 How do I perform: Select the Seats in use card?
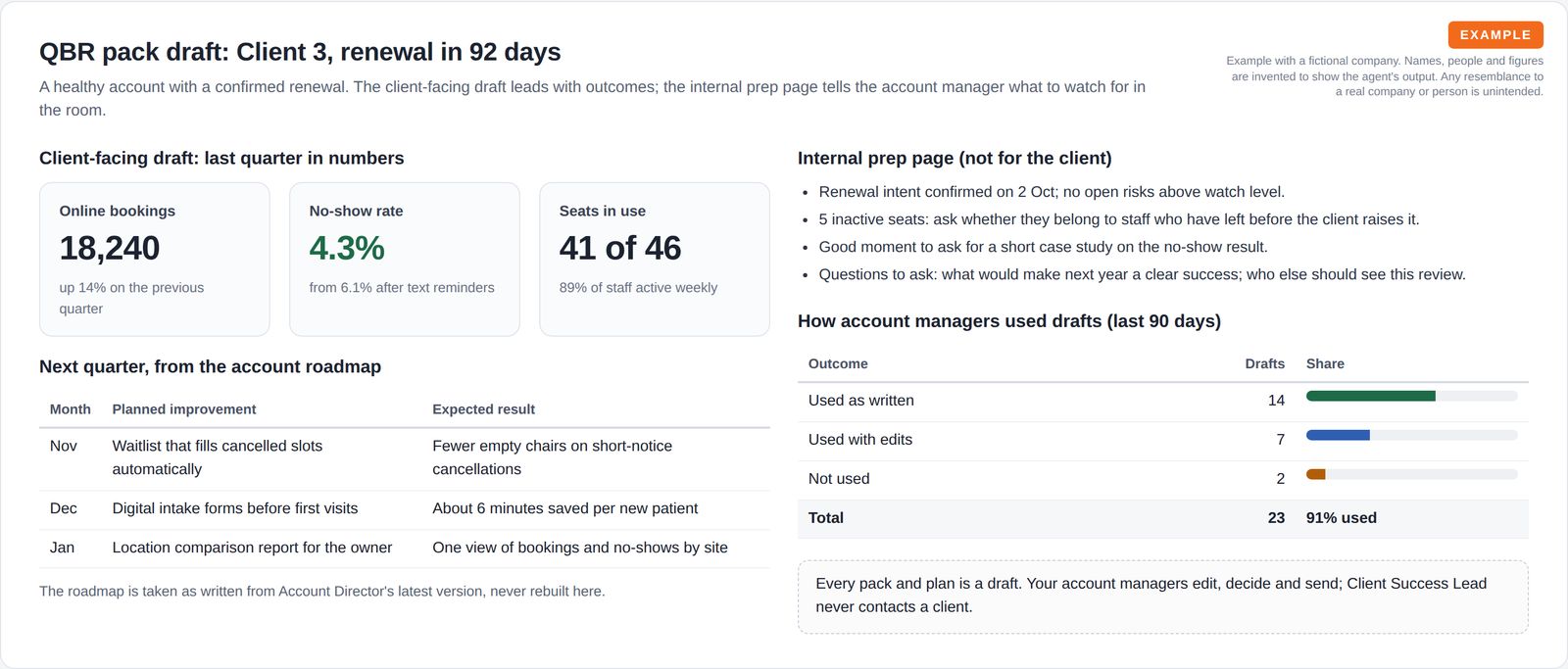coord(655,260)
